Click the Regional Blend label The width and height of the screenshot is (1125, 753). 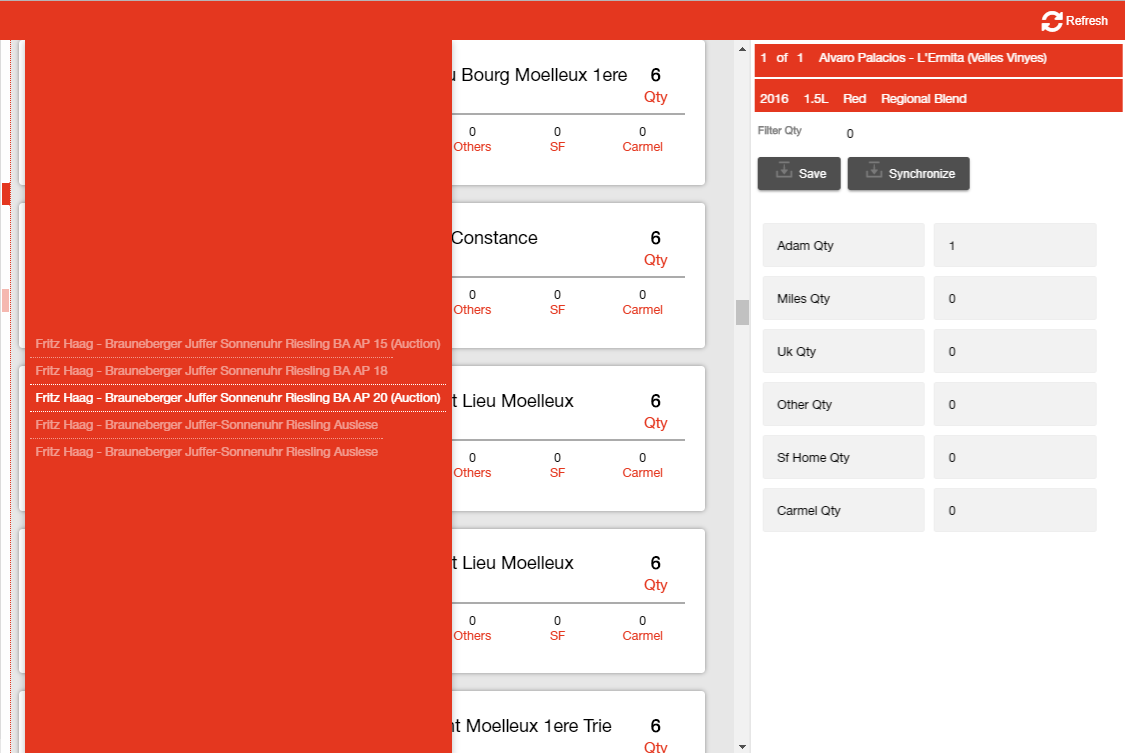coord(923,99)
